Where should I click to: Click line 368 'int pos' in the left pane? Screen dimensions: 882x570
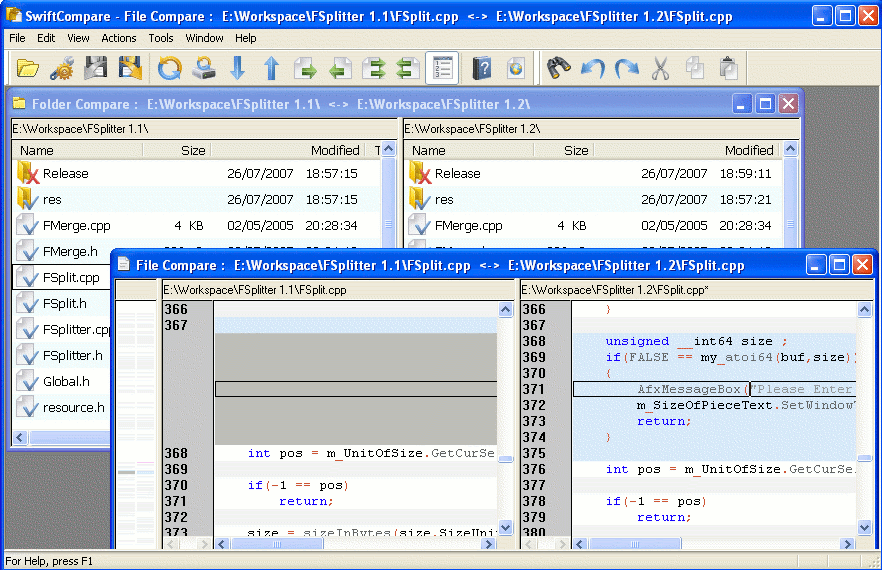tap(356, 453)
